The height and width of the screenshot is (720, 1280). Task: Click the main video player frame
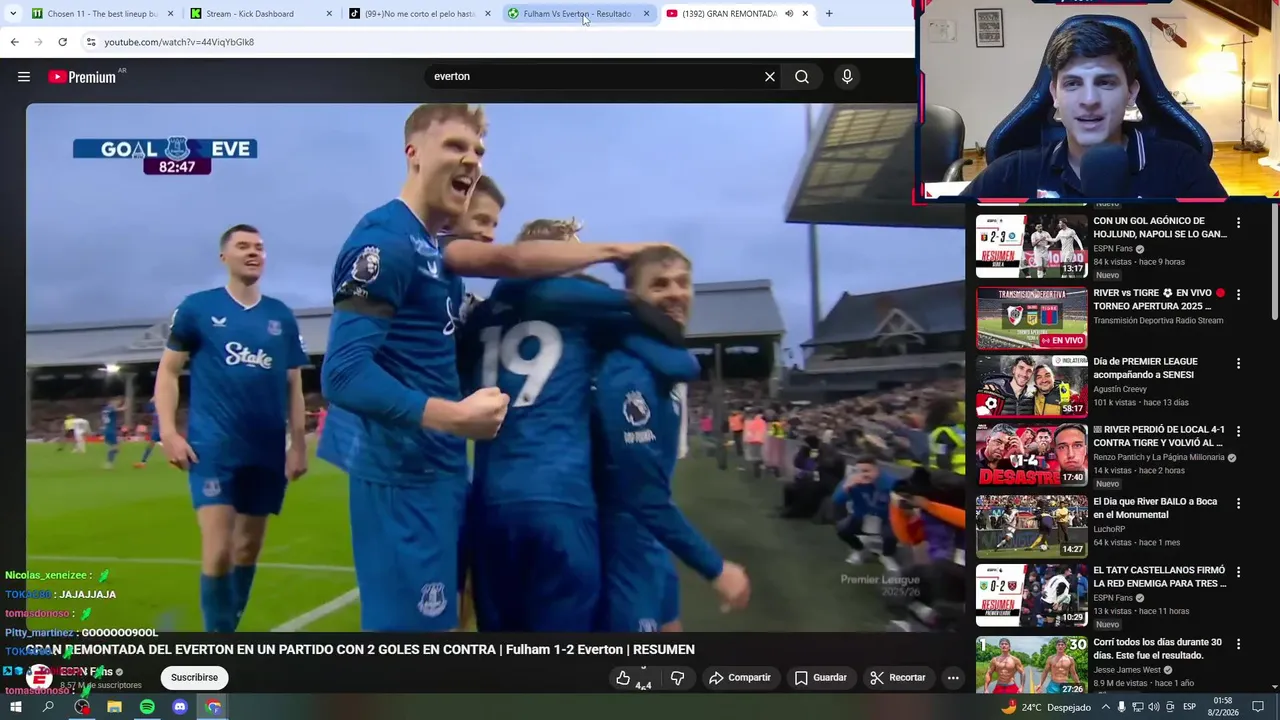point(495,367)
